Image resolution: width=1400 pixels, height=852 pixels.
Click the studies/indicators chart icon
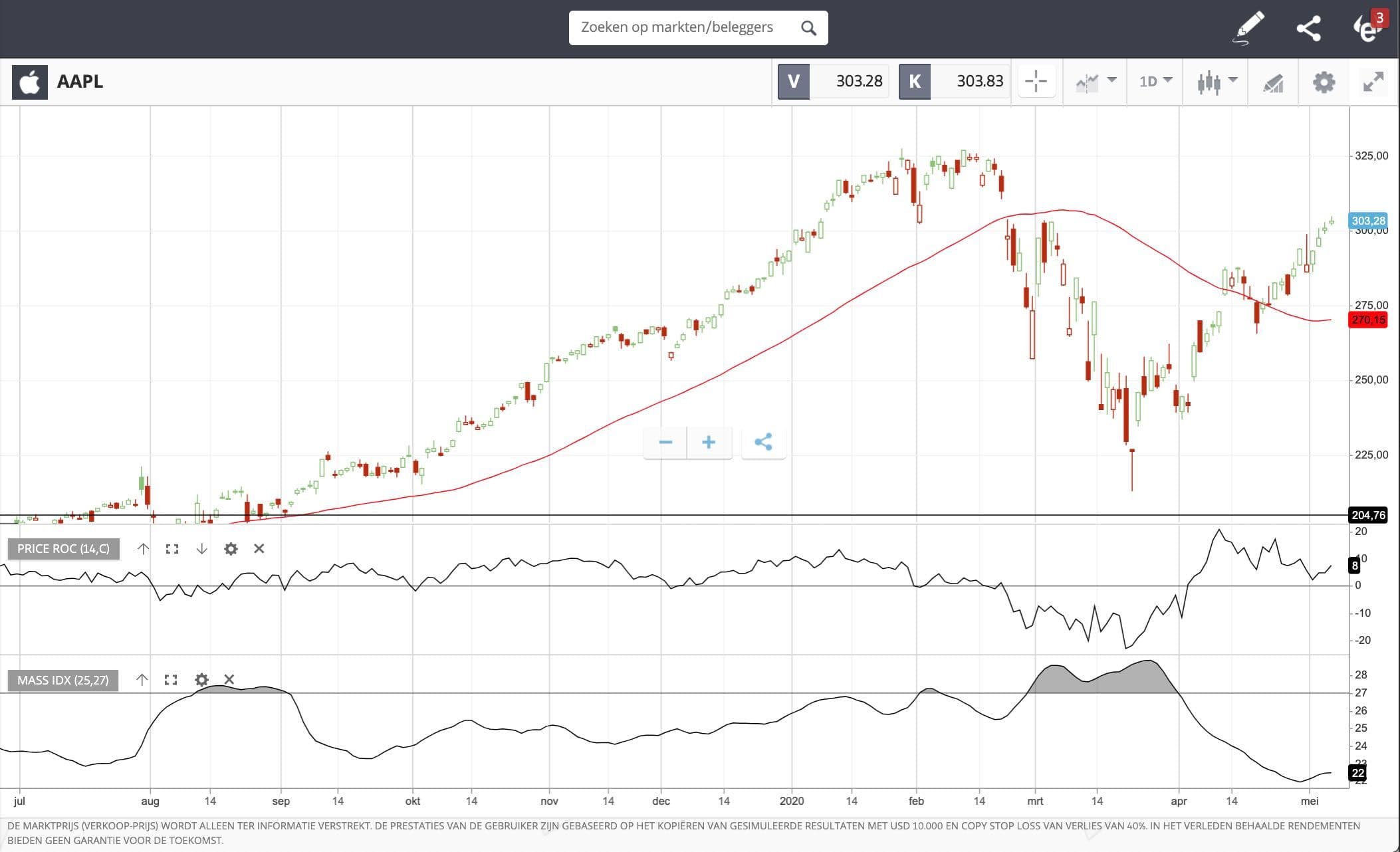1273,83
